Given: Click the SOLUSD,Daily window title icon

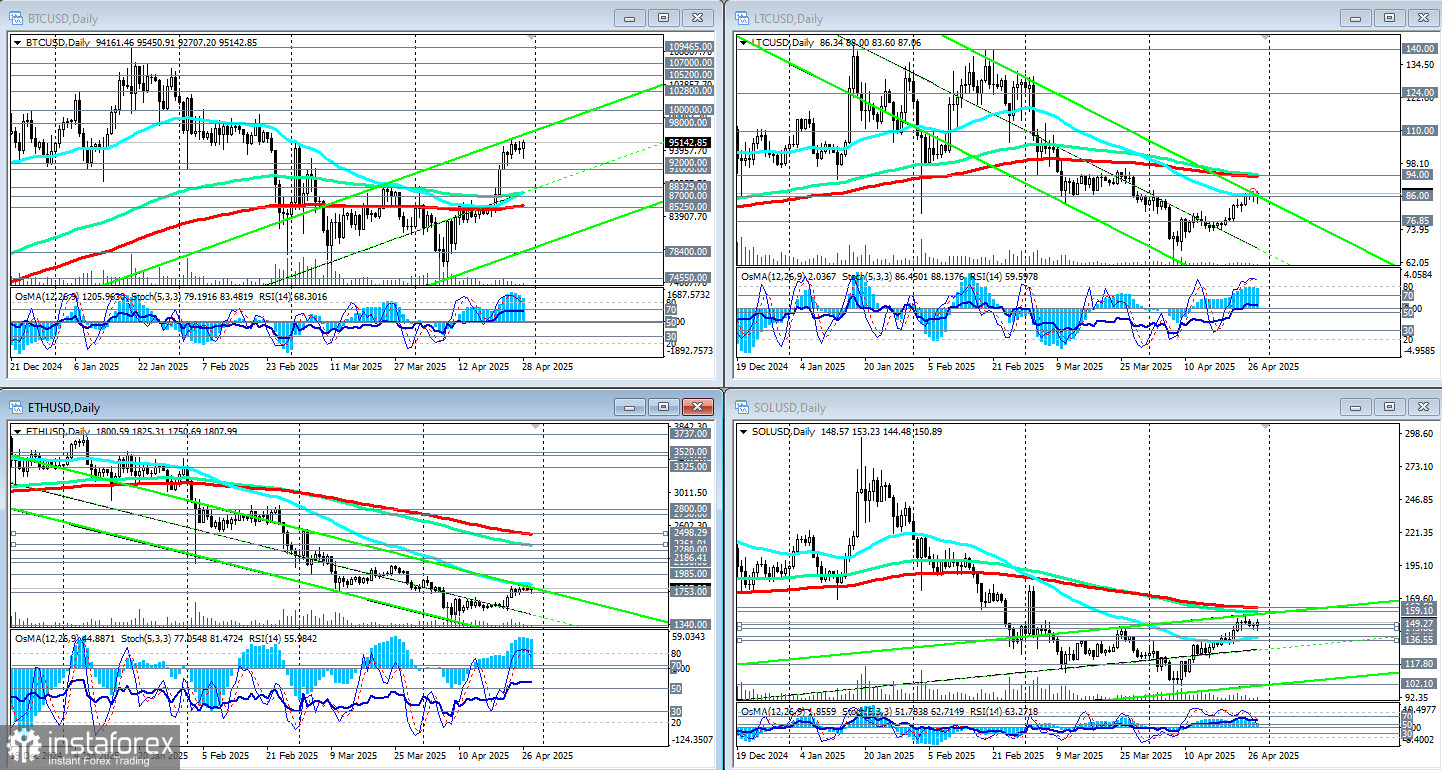Looking at the screenshot, I should (x=741, y=407).
